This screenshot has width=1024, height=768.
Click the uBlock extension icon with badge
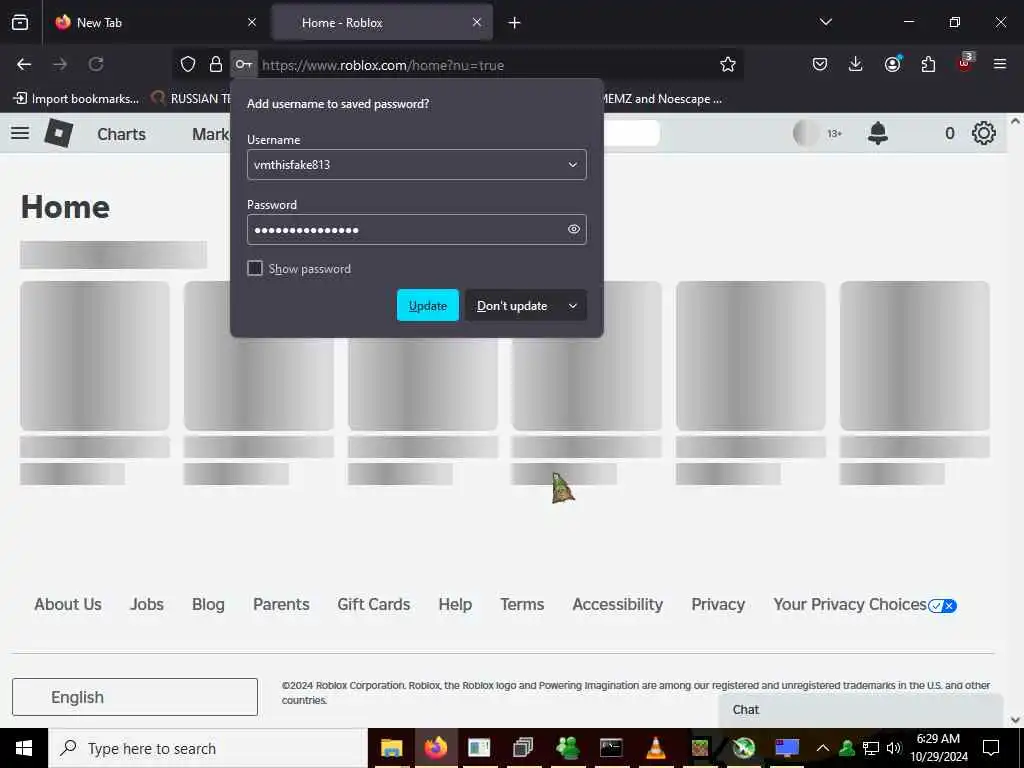tap(965, 63)
